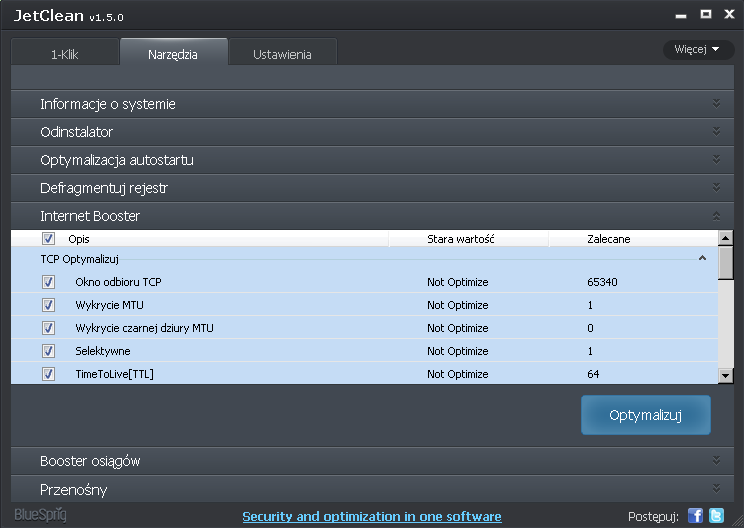Open the Facebook page icon
Screen dimensions: 744x528
696,516
